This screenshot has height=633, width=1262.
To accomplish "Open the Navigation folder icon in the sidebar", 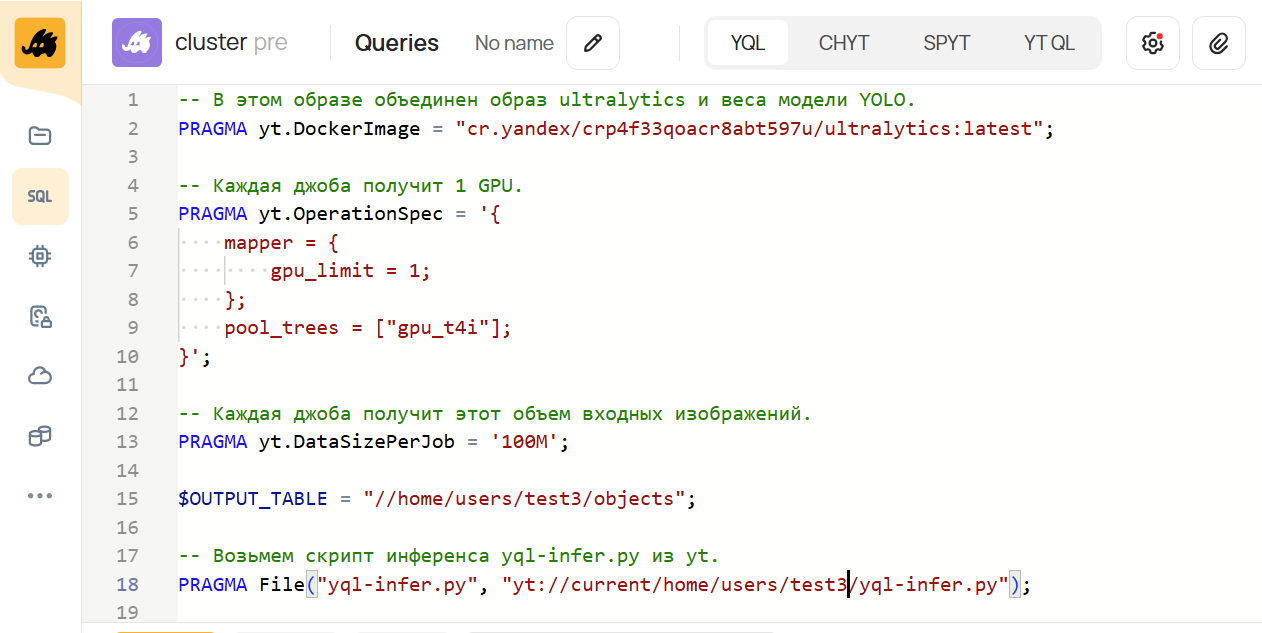I will click(40, 136).
